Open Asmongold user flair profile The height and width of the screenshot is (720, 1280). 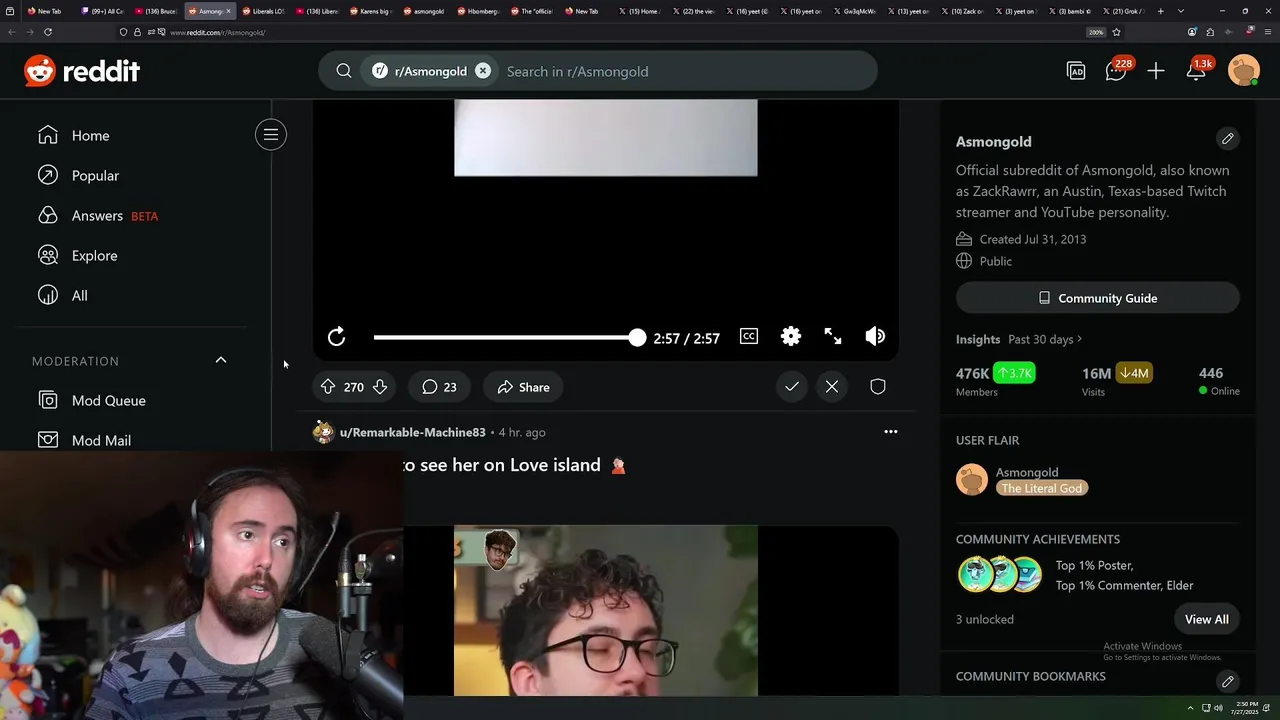pyautogui.click(x=1027, y=472)
